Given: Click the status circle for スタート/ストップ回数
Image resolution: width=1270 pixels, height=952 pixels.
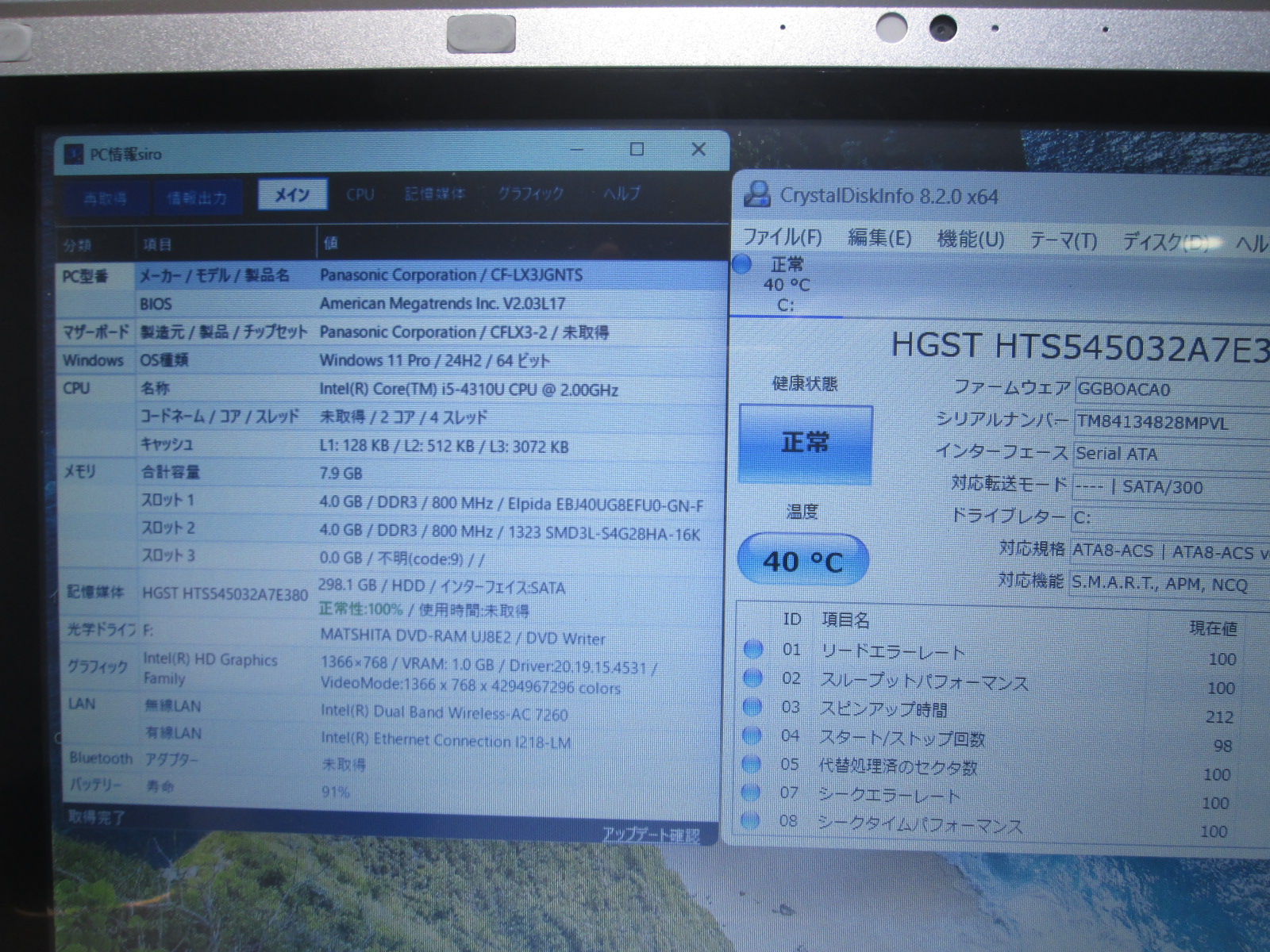Looking at the screenshot, I should (x=752, y=735).
